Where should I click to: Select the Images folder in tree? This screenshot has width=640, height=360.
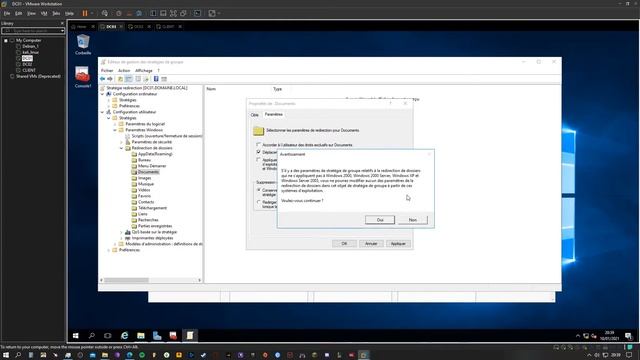(x=144, y=178)
